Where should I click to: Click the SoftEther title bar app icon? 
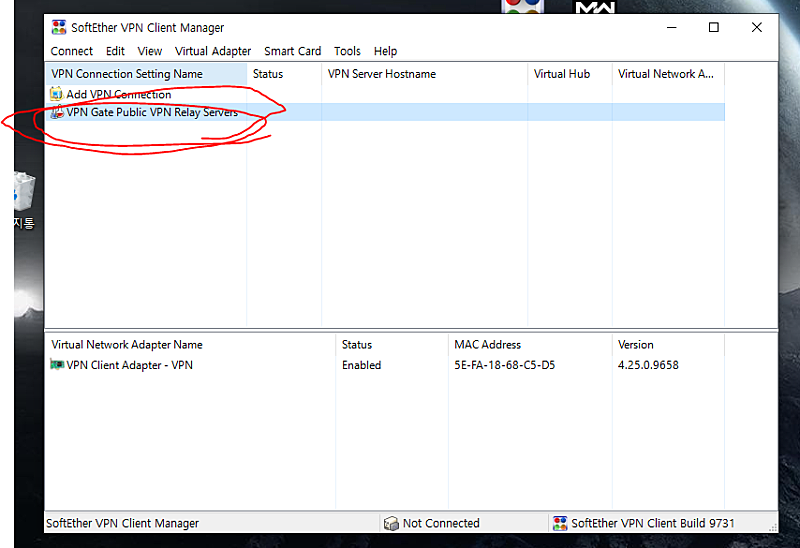[59, 28]
